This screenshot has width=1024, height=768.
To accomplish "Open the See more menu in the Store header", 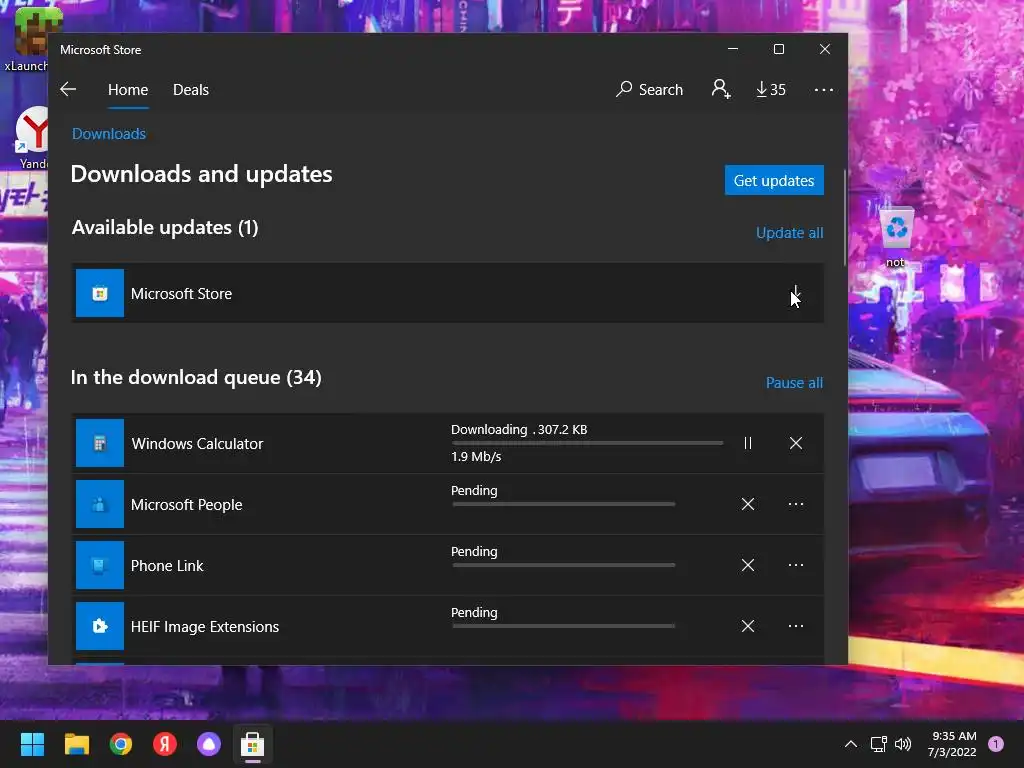I will [x=824, y=89].
